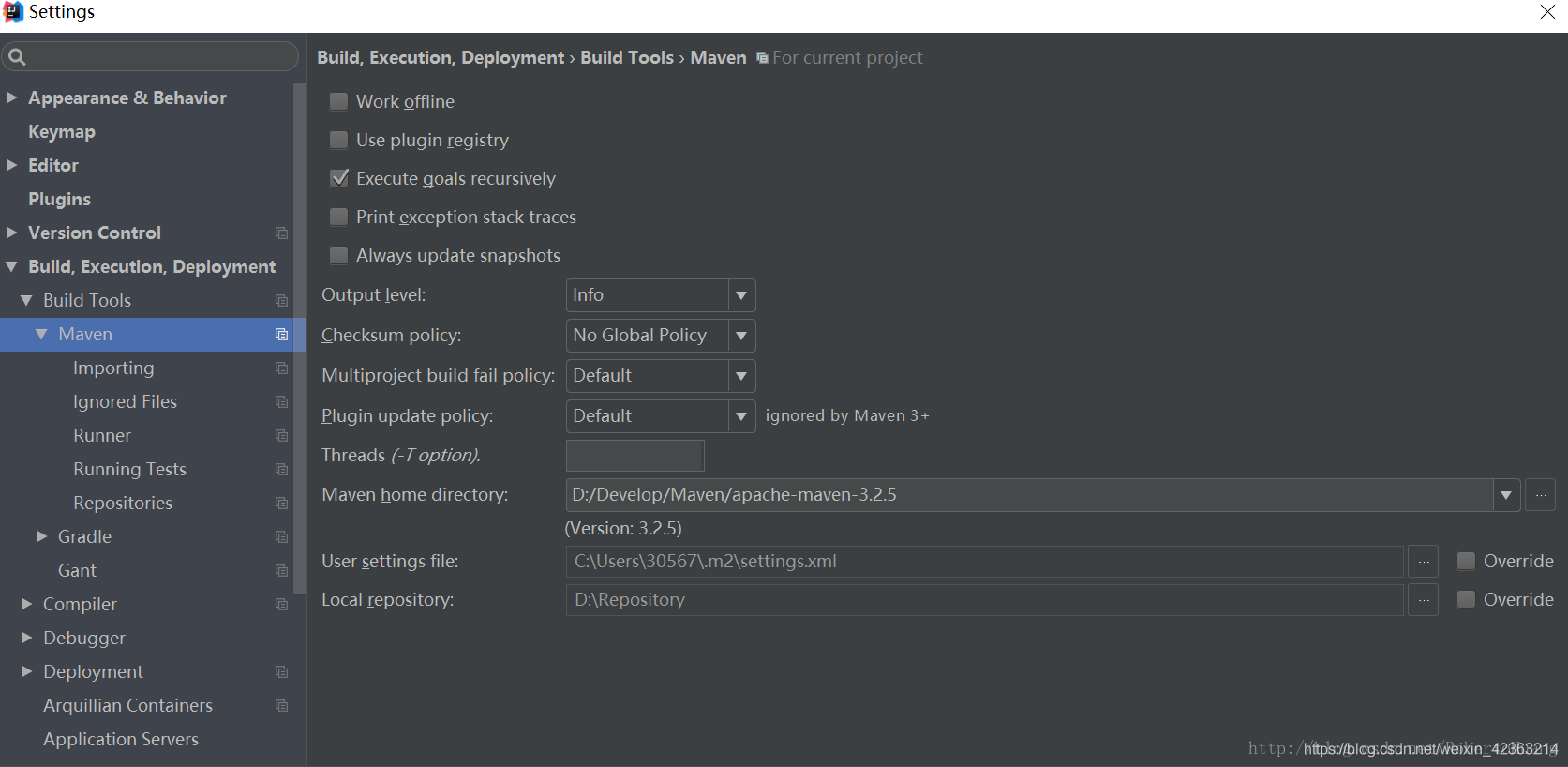Click Build Tools in the breadcrumb
The width and height of the screenshot is (1568, 767).
coord(627,57)
